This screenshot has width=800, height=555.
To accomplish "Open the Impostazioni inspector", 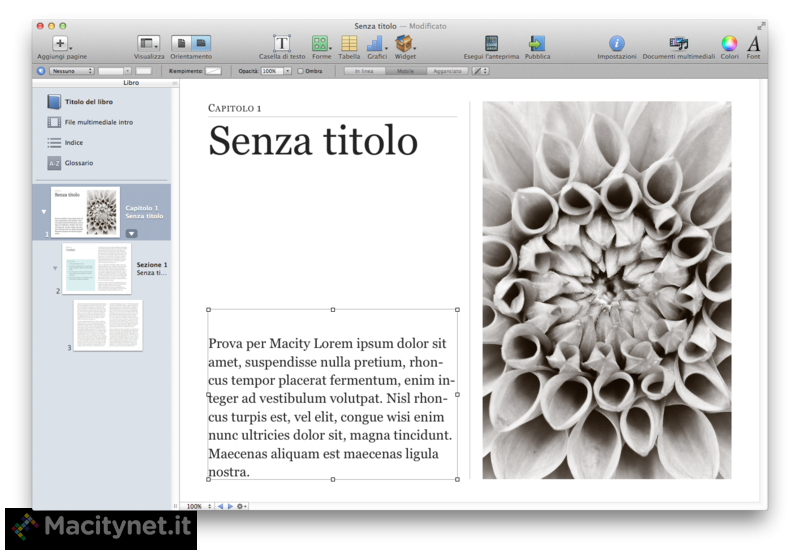I will 617,43.
